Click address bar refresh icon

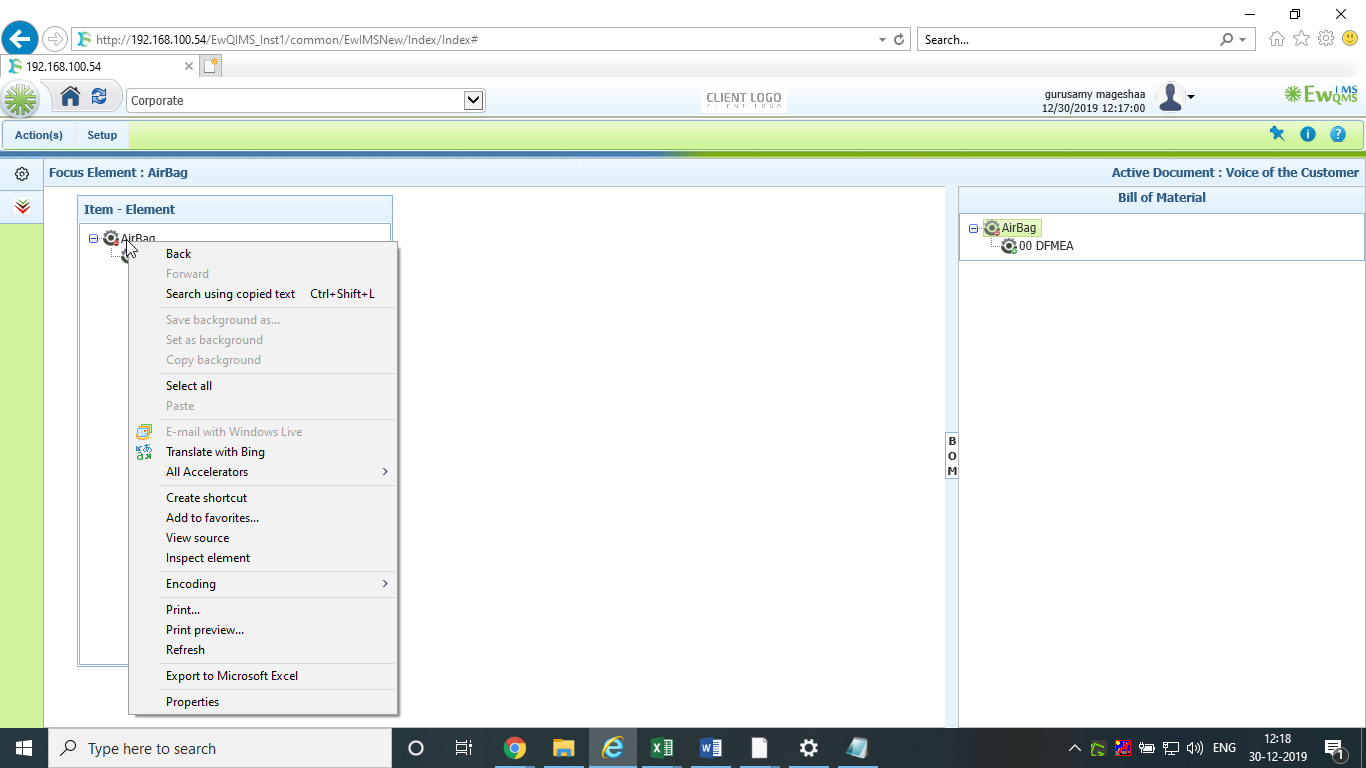(x=899, y=40)
